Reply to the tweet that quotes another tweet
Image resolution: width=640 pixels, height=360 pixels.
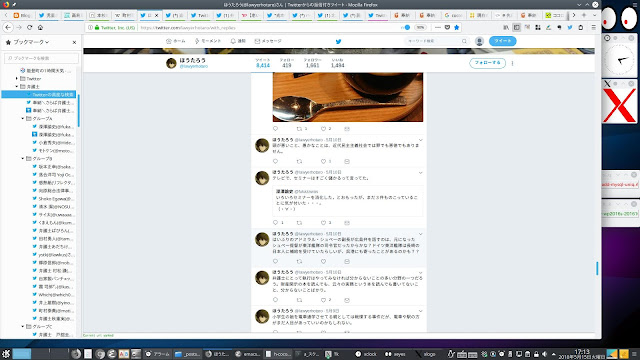276,222
